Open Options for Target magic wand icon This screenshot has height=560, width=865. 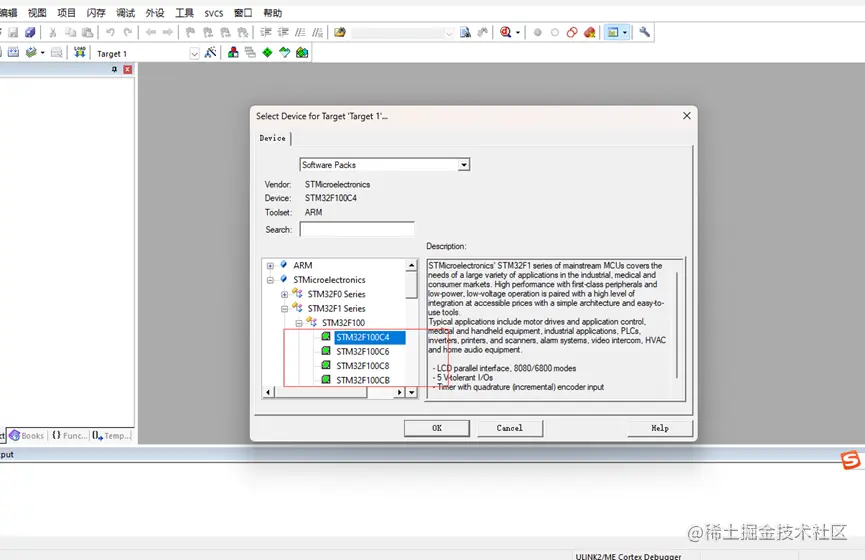[x=210, y=52]
